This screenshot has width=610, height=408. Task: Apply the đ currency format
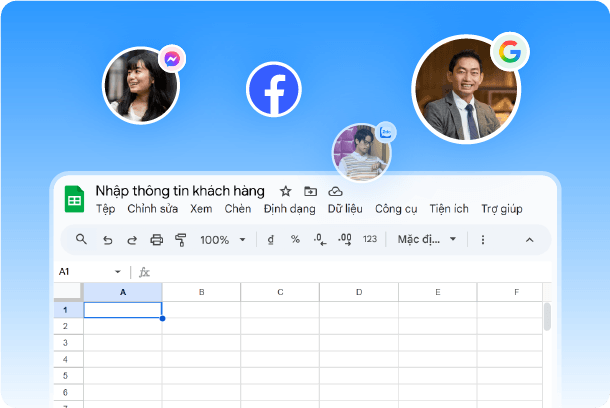click(271, 240)
